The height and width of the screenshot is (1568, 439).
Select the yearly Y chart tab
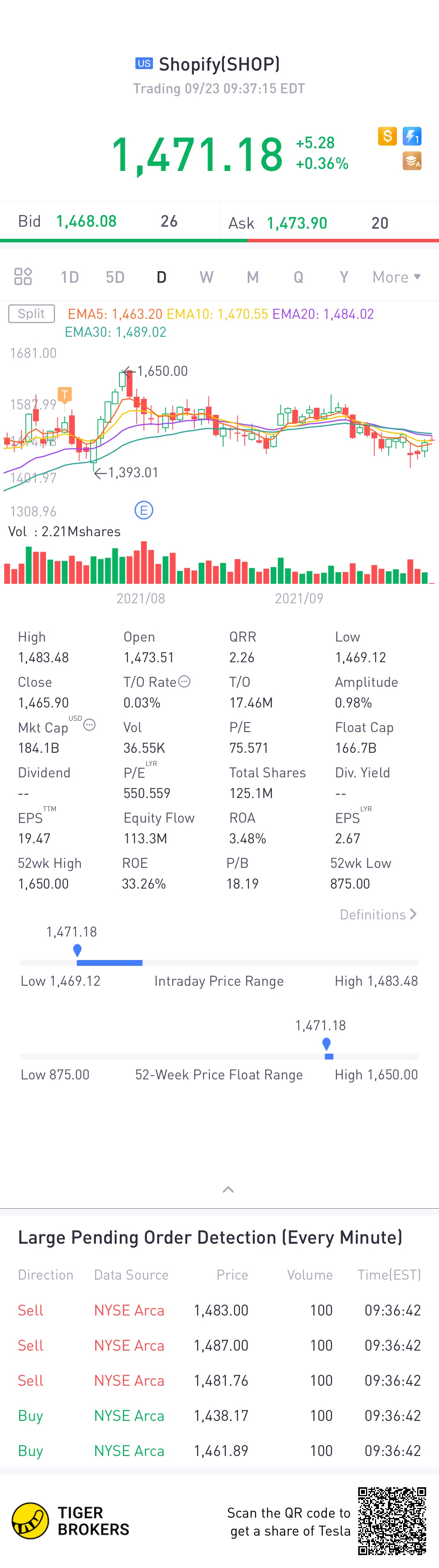tap(344, 277)
